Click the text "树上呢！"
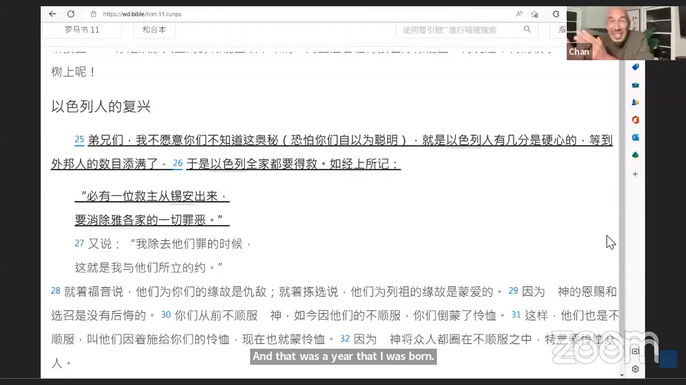Image resolution: width=686 pixels, height=385 pixels. click(x=74, y=72)
